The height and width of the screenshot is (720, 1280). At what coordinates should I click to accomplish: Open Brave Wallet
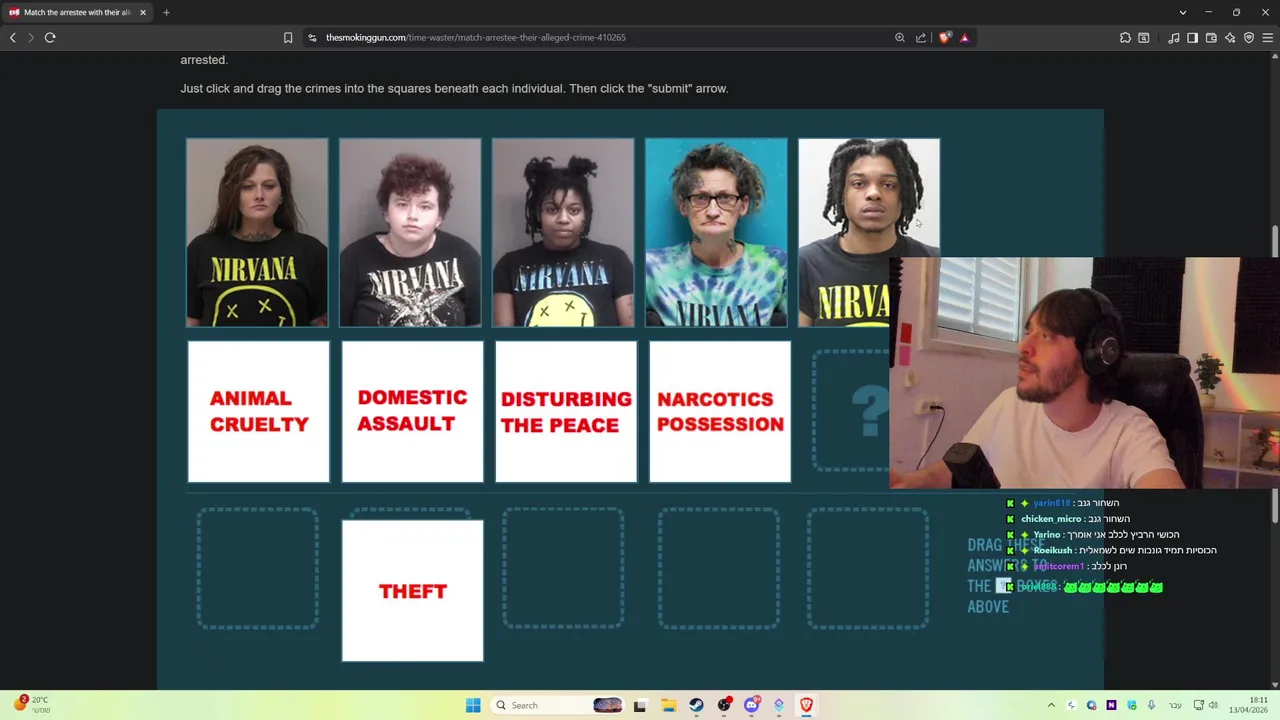[1211, 37]
